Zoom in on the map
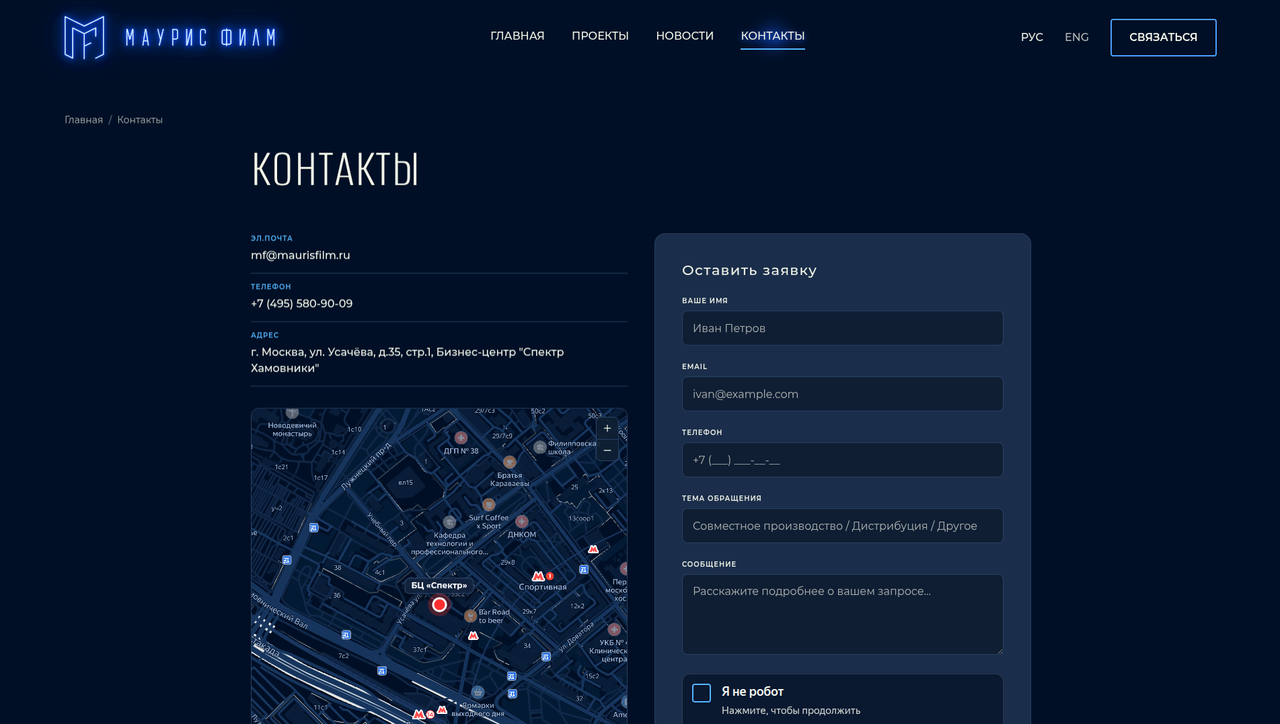 click(607, 429)
